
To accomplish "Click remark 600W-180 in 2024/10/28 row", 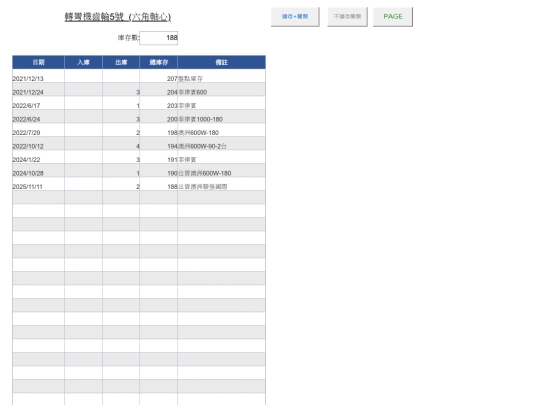I will coord(221,170).
